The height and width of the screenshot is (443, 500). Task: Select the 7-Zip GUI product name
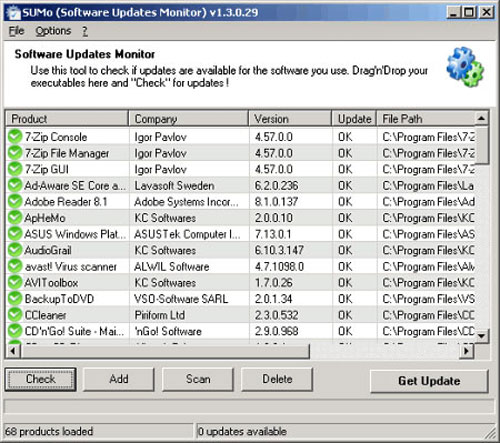click(47, 169)
